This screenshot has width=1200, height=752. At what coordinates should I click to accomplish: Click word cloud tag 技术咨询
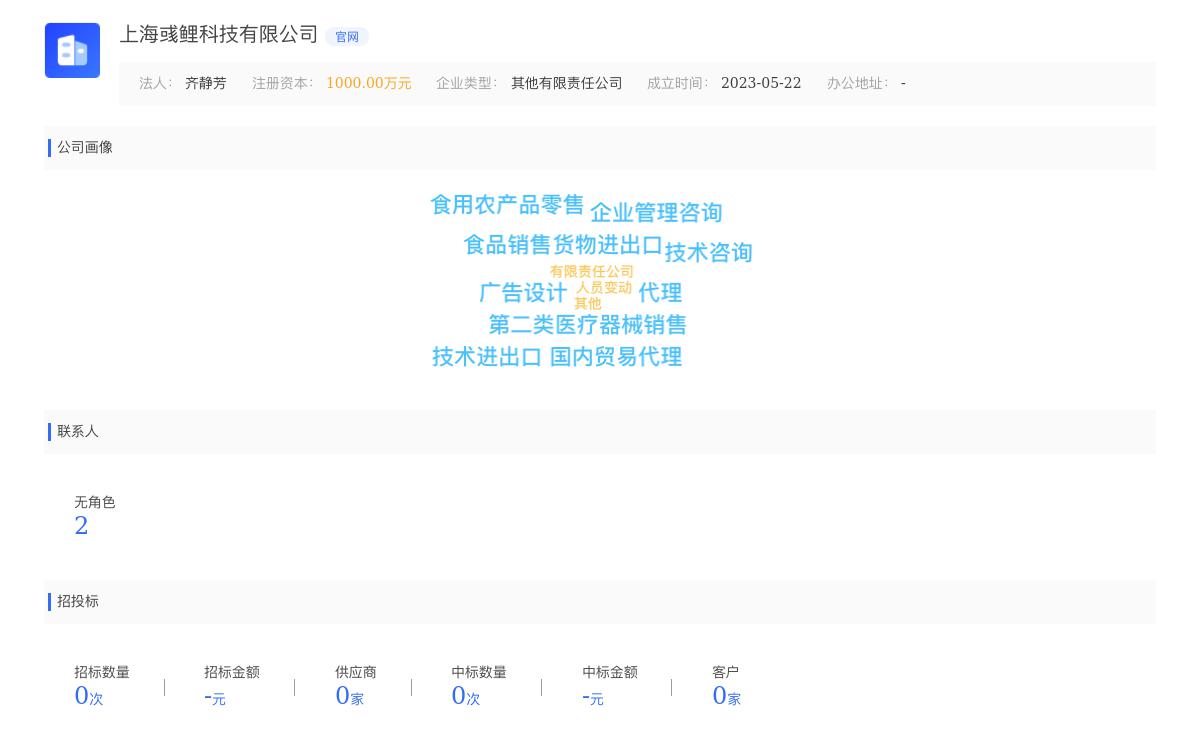tap(709, 253)
